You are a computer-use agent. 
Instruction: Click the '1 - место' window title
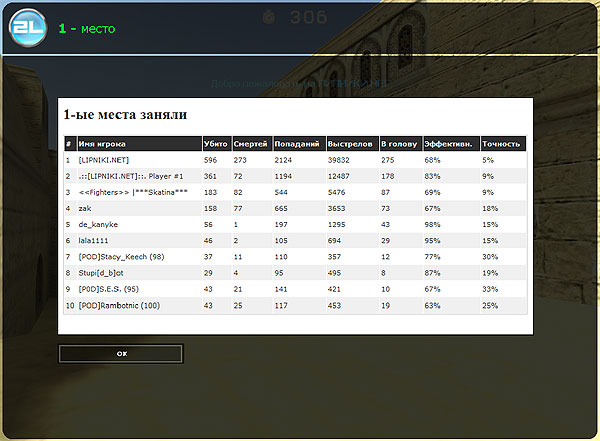[86, 29]
